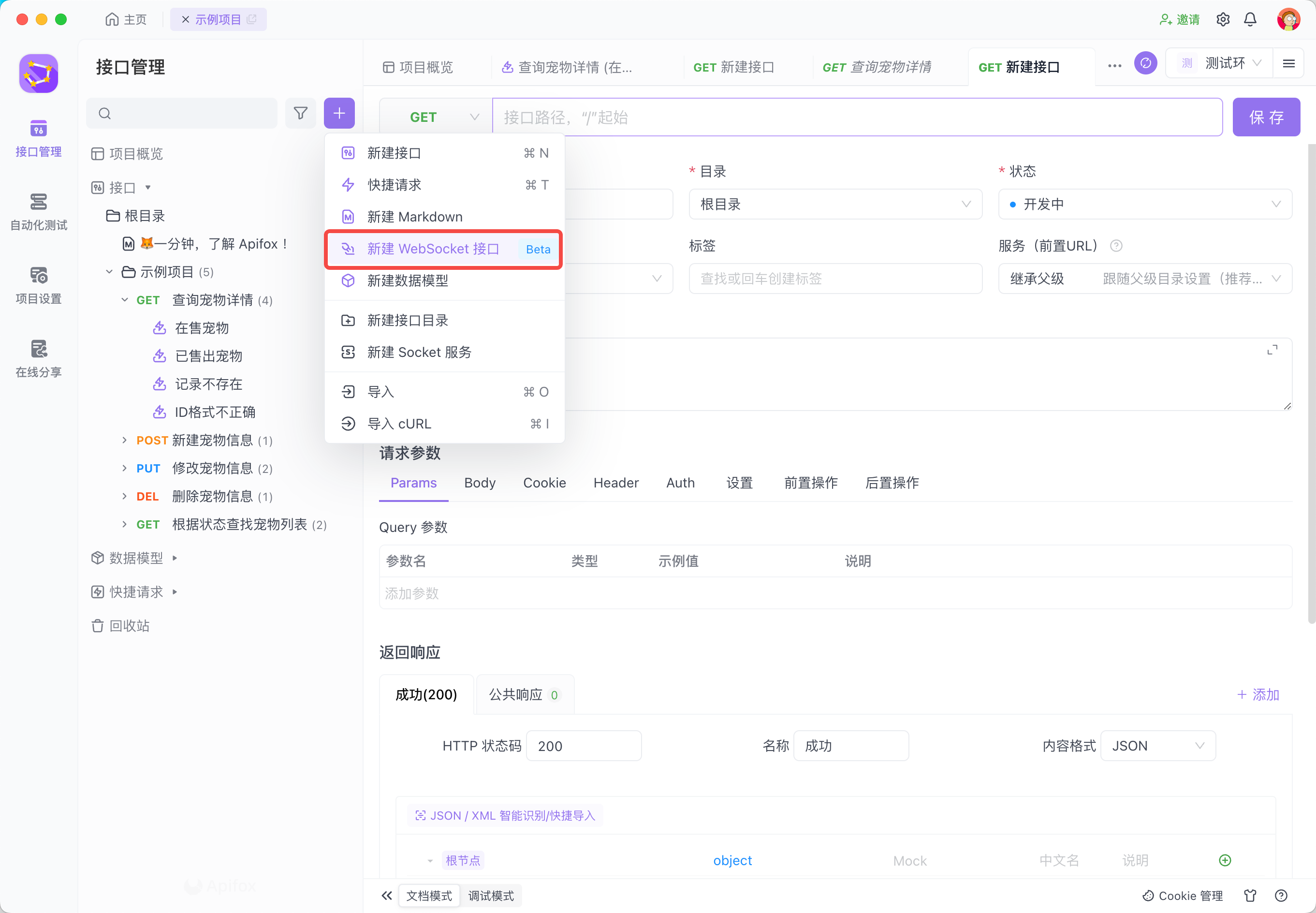This screenshot has height=913, width=1316.
Task: Open the 接口管理 panel in the left sidebar
Action: [x=38, y=137]
